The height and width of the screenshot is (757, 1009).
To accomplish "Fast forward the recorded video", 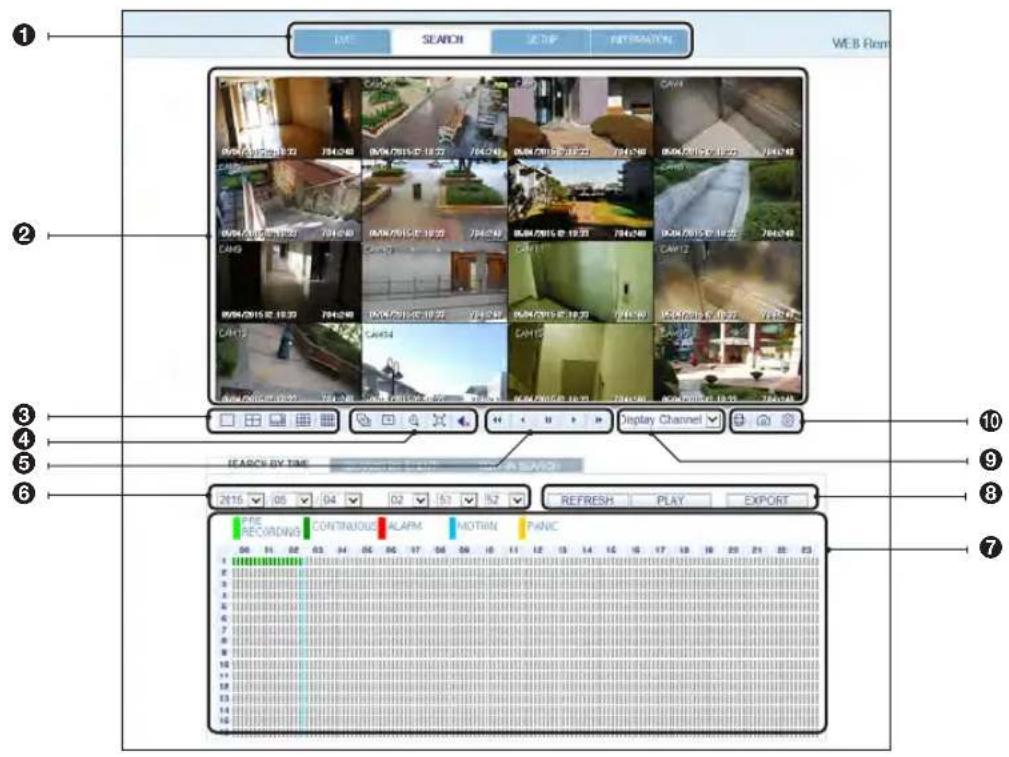I will point(598,420).
